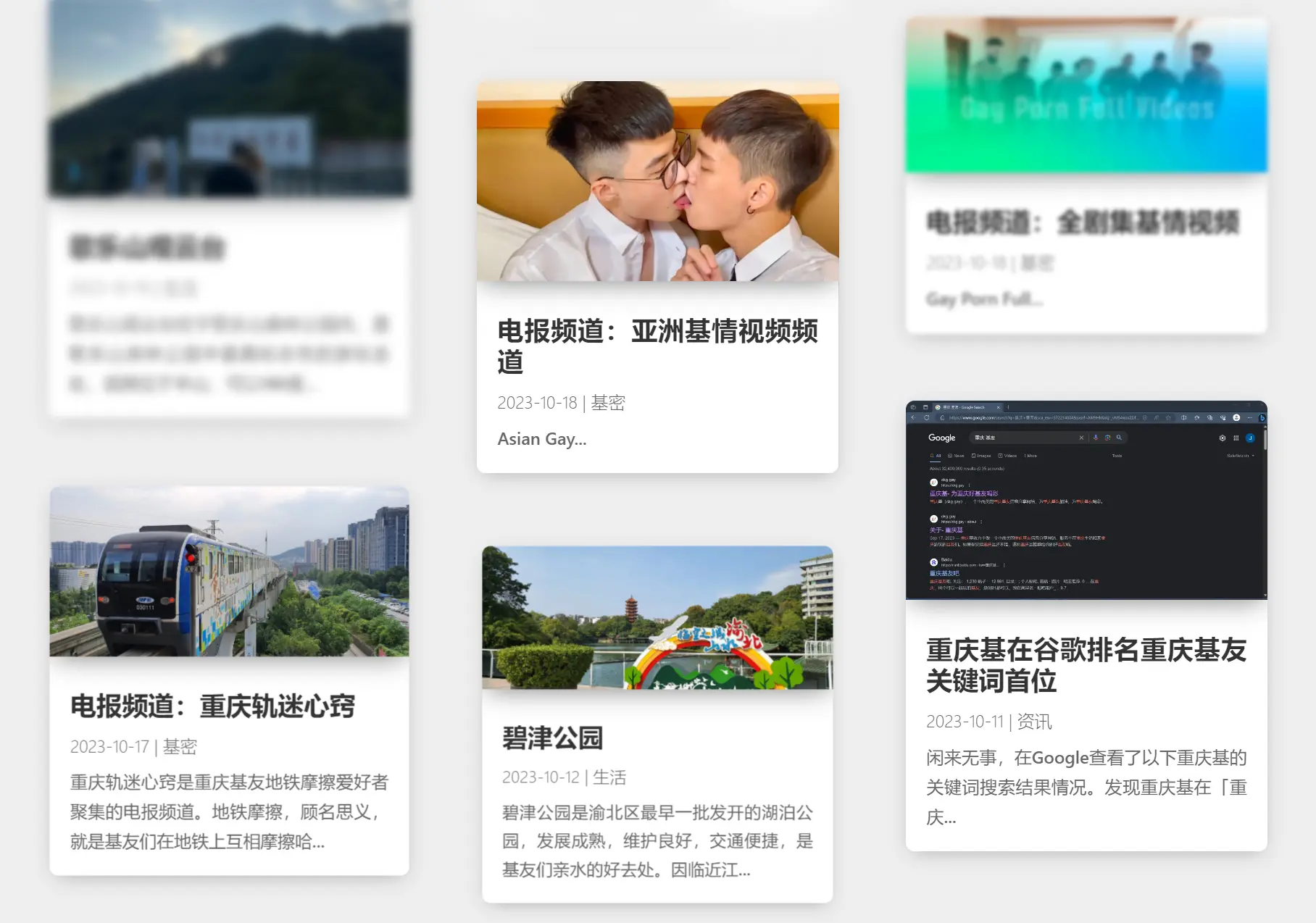Click the page reload icon in the toolbar
Image resolution: width=1316 pixels, height=923 pixels.
click(927, 417)
